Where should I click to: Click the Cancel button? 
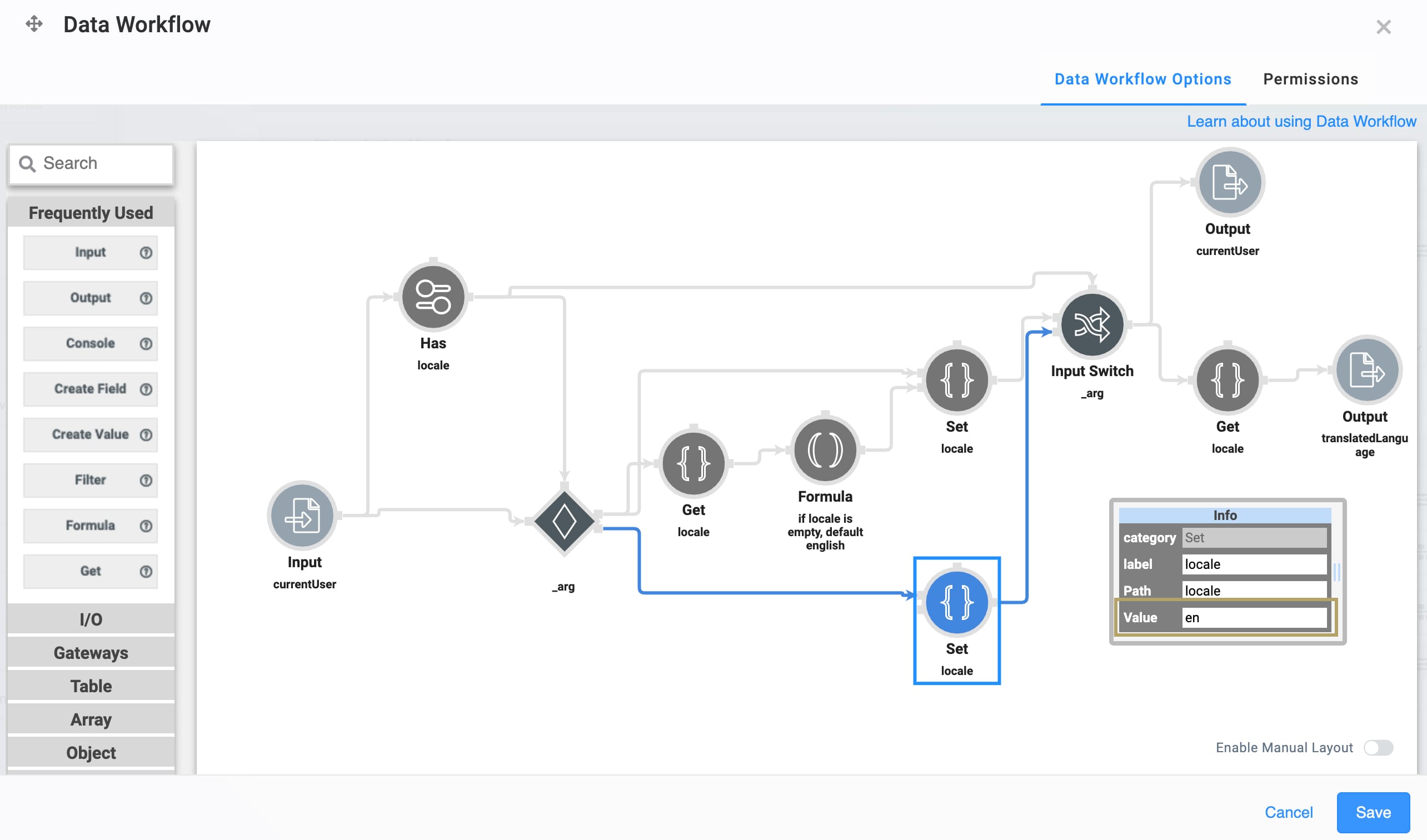(x=1288, y=812)
